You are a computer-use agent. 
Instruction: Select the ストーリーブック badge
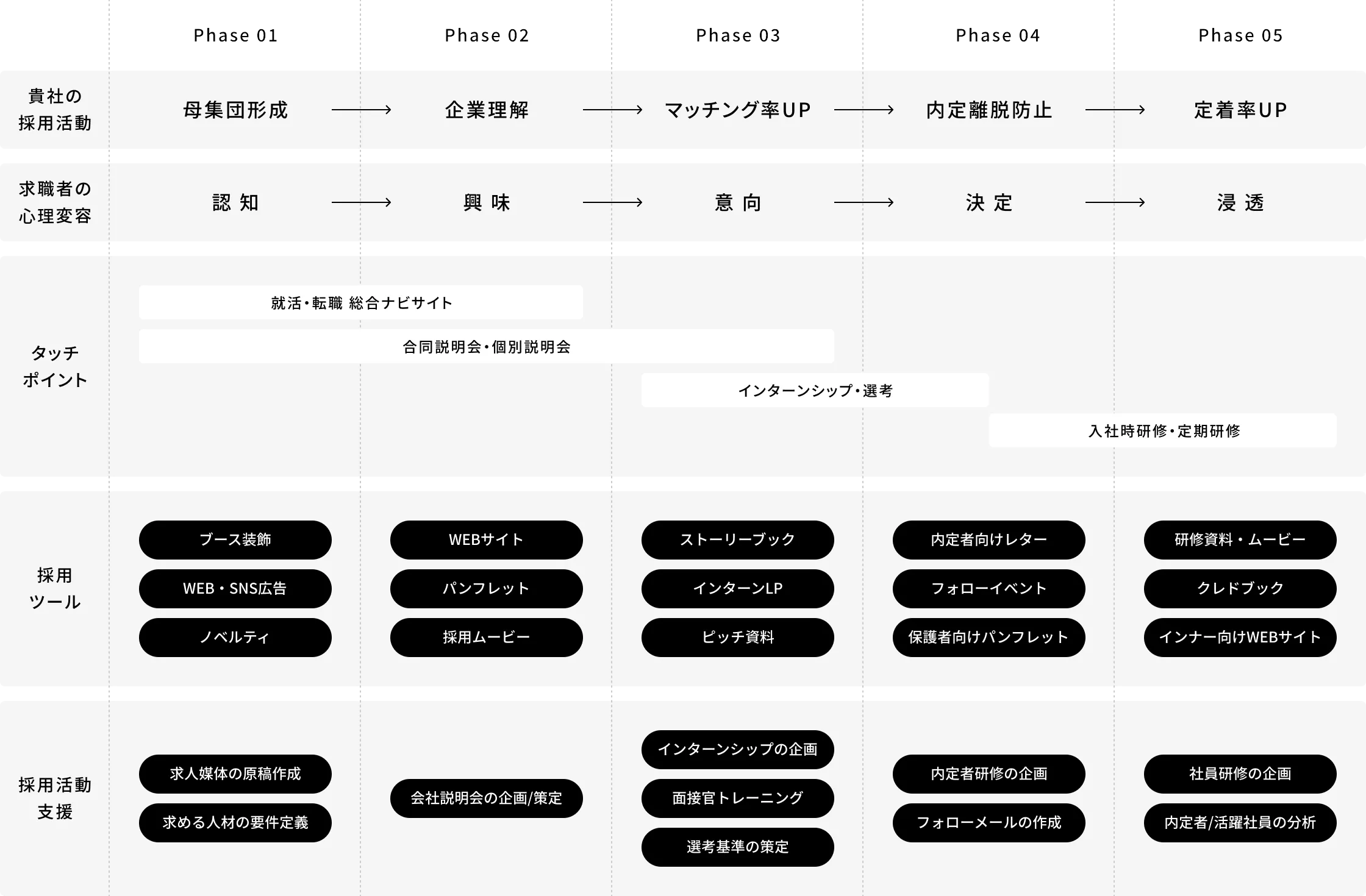coord(737,540)
